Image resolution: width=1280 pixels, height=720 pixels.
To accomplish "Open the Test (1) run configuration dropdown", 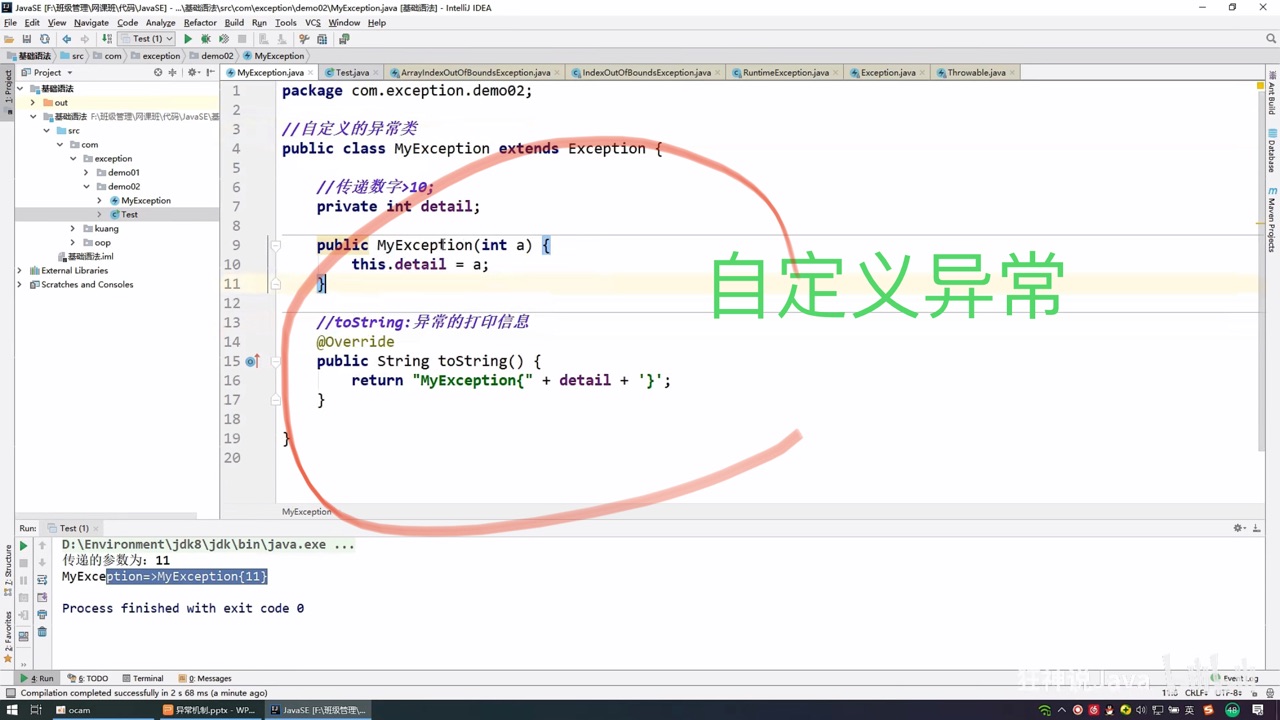I will pos(146,39).
